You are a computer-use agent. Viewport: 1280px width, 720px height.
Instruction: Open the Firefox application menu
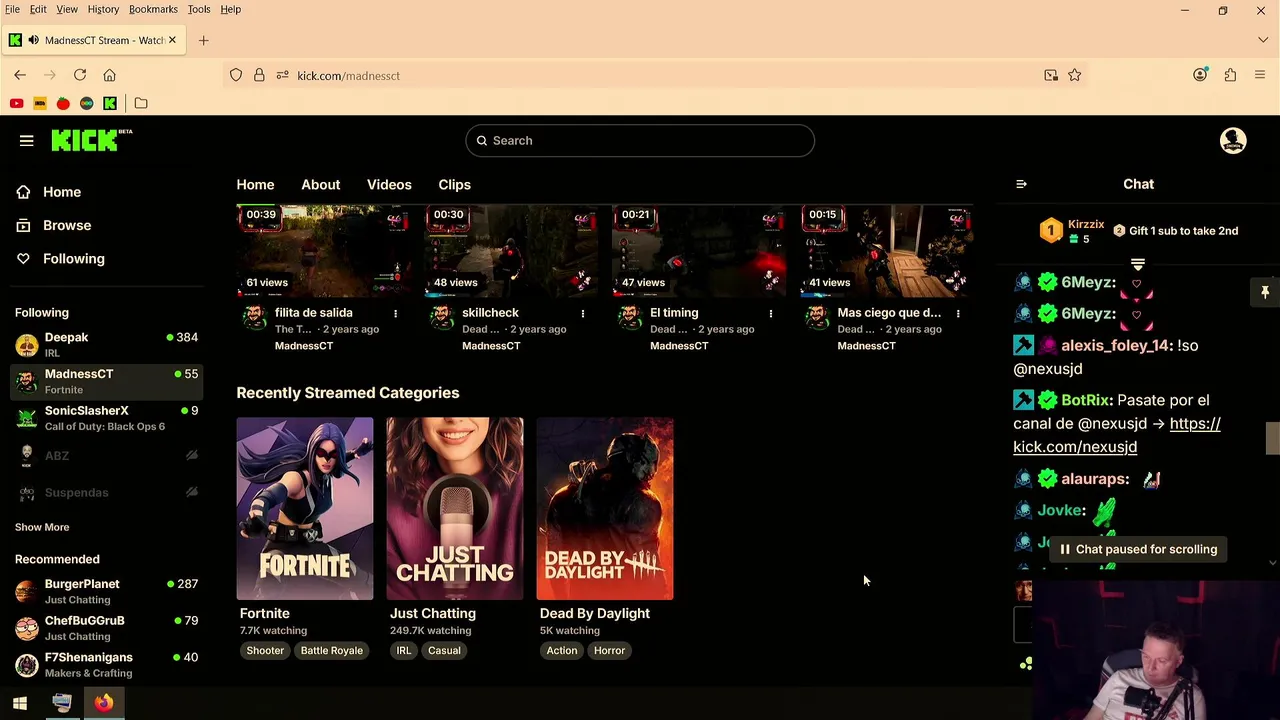[x=1259, y=75]
